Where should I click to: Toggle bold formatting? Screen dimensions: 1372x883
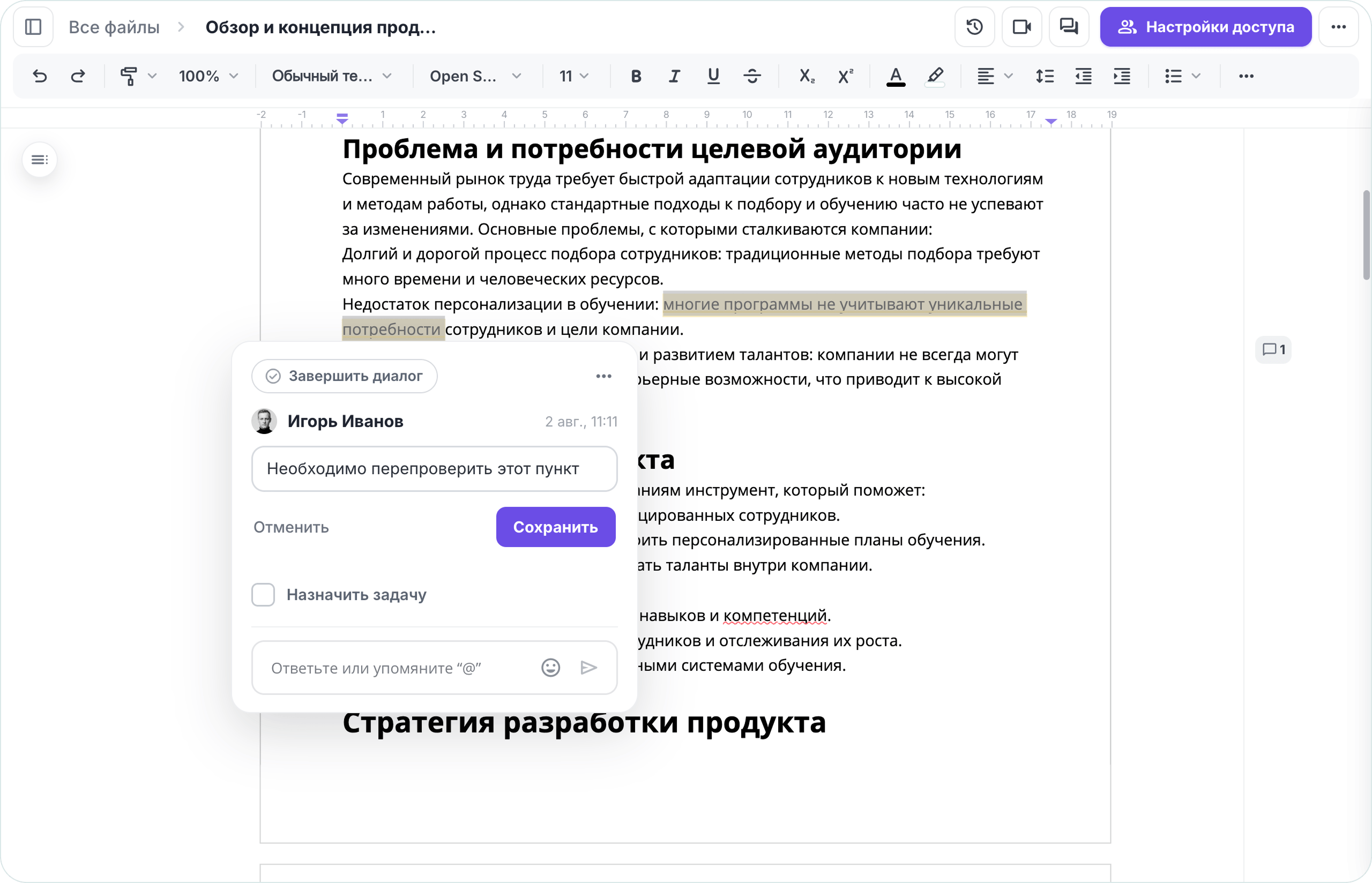click(x=635, y=76)
